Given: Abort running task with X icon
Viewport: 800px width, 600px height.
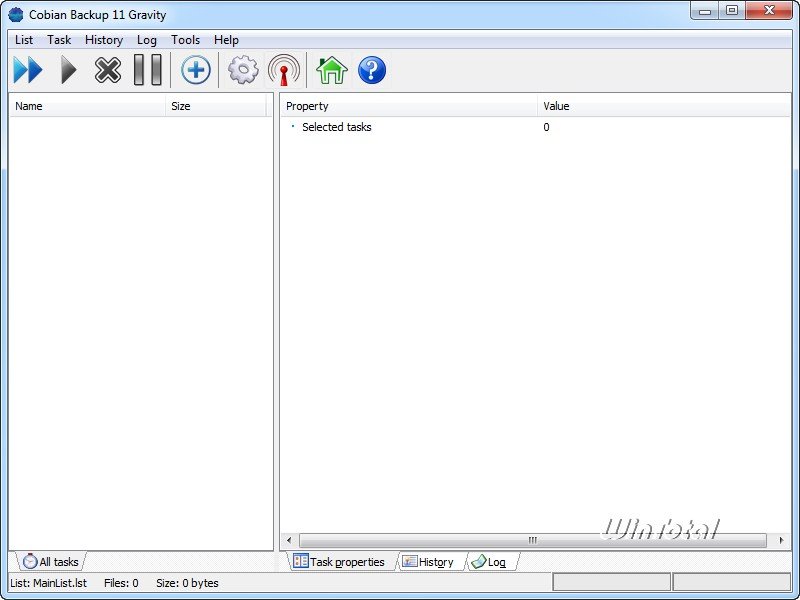Looking at the screenshot, I should click(108, 70).
